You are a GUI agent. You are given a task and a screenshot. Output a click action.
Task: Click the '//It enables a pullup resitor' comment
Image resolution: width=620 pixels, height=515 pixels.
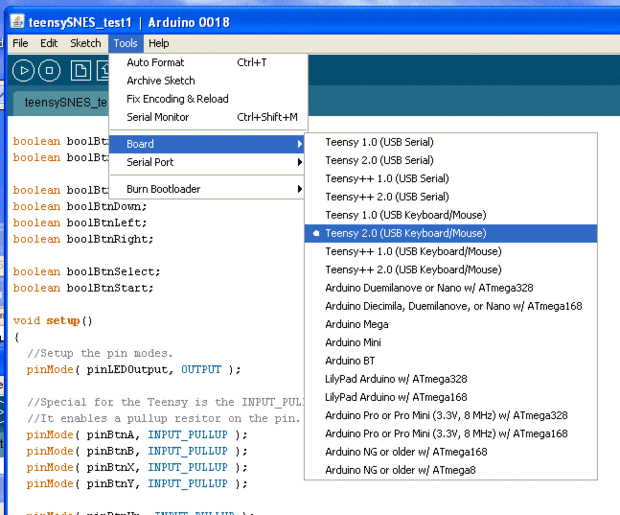pyautogui.click(x=164, y=418)
